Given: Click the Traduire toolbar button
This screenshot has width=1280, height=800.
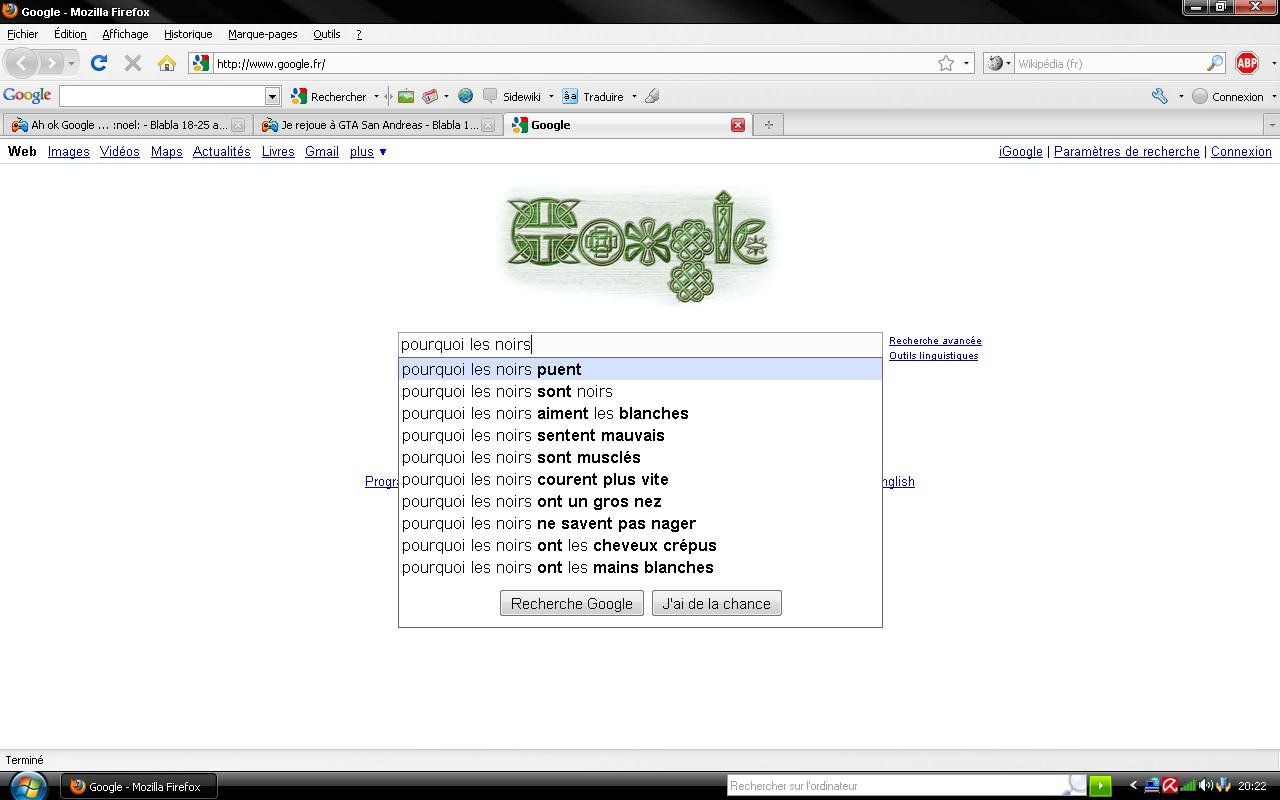Looking at the screenshot, I should 593,96.
